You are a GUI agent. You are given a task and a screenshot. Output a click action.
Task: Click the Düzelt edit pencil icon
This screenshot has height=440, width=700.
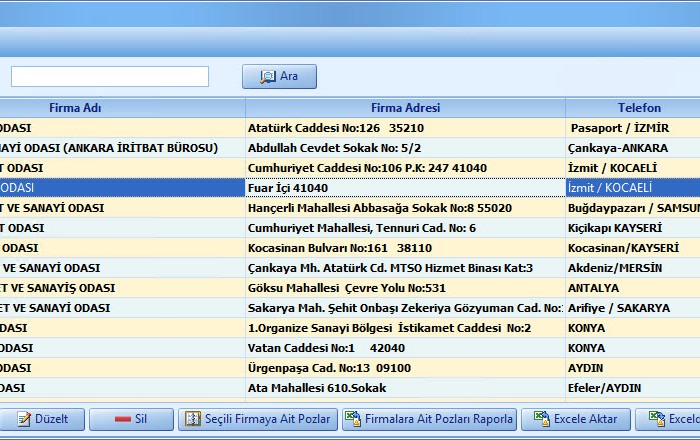[23, 419]
